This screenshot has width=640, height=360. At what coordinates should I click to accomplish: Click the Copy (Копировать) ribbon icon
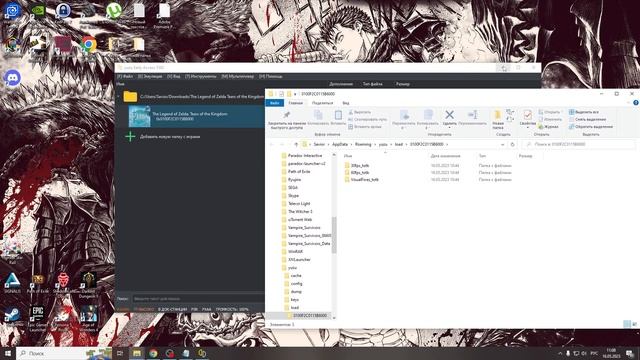pyautogui.click(x=318, y=115)
